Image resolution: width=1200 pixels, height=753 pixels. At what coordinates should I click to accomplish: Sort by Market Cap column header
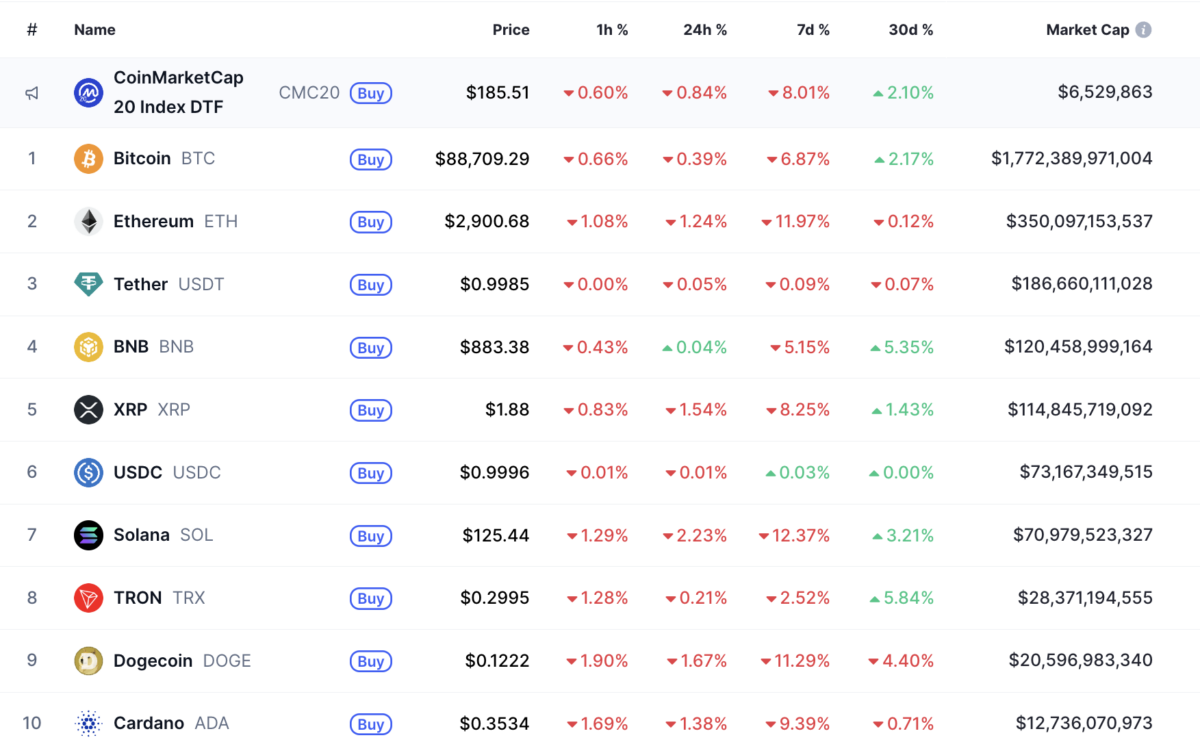(1087, 30)
